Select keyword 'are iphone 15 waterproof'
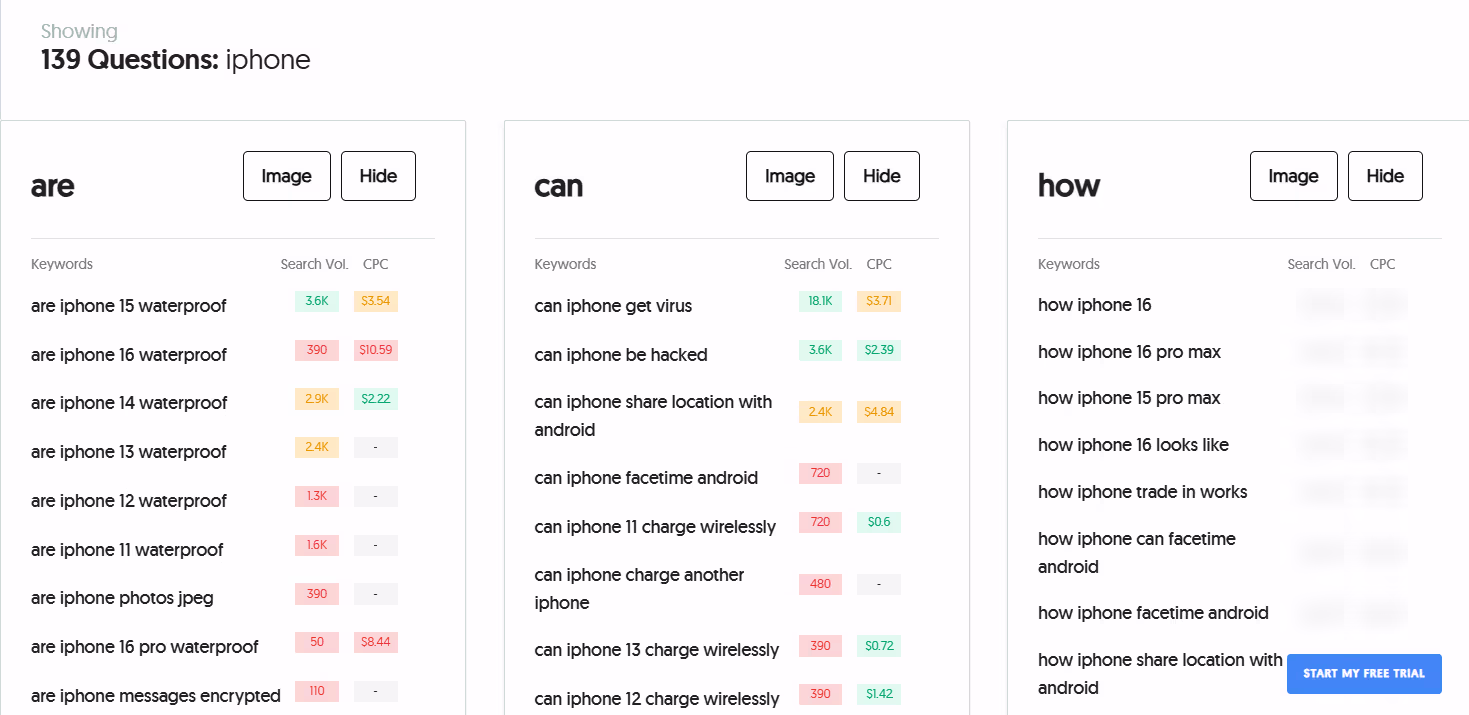1469x715 pixels. pos(129,306)
